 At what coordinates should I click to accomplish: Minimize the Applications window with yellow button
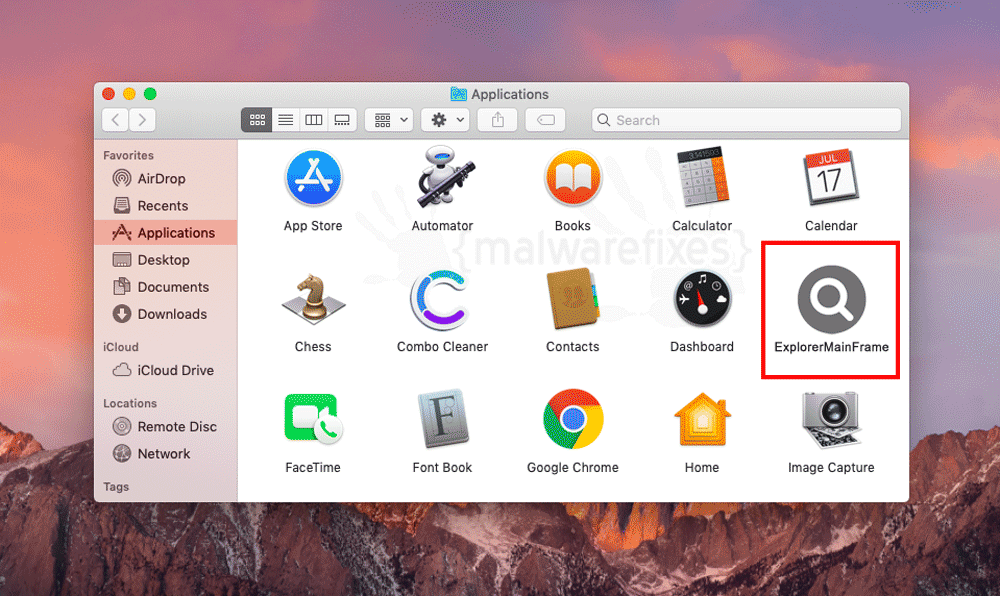(129, 94)
